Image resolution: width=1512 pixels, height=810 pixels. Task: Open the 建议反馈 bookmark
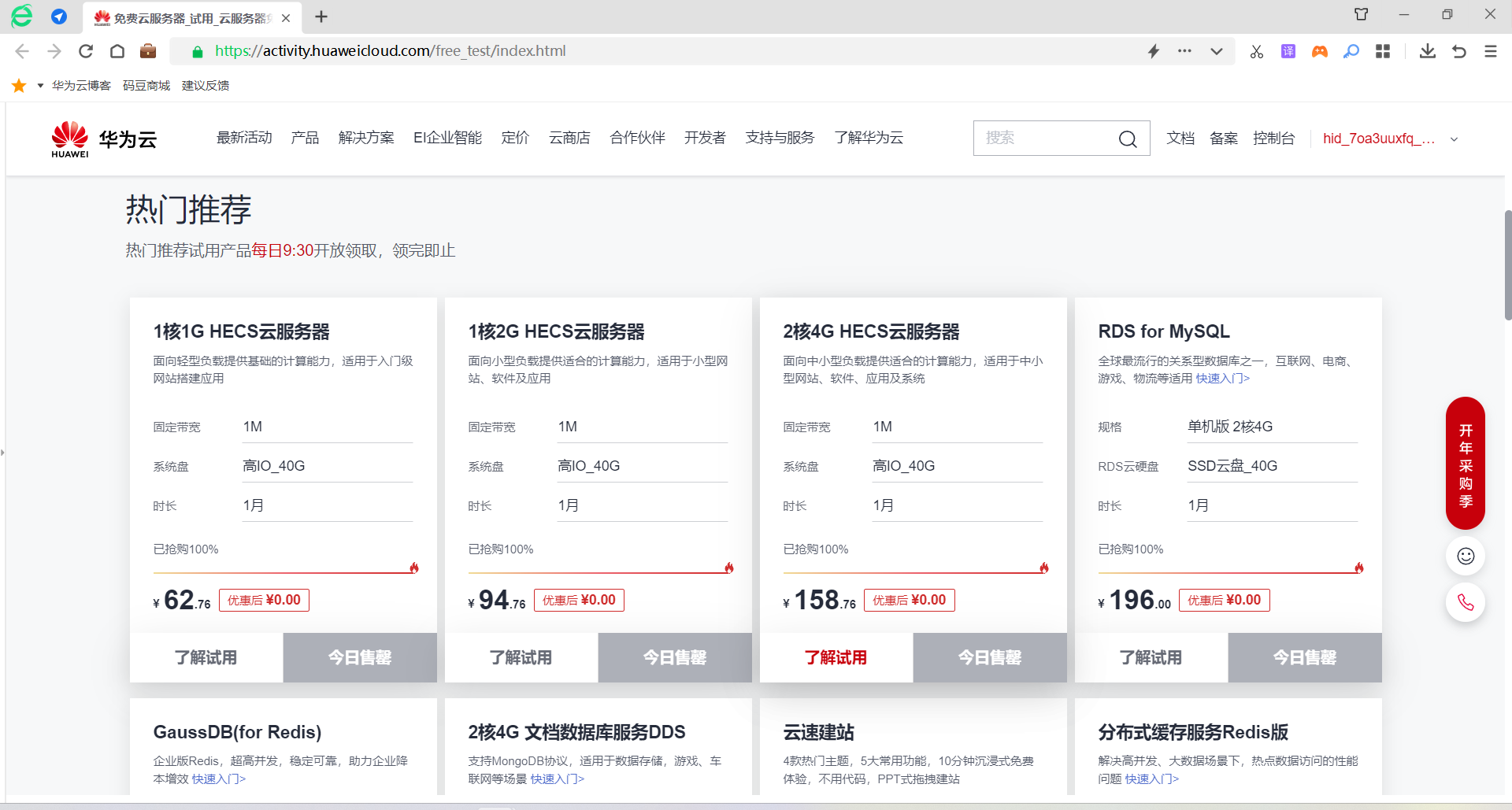pyautogui.click(x=206, y=86)
